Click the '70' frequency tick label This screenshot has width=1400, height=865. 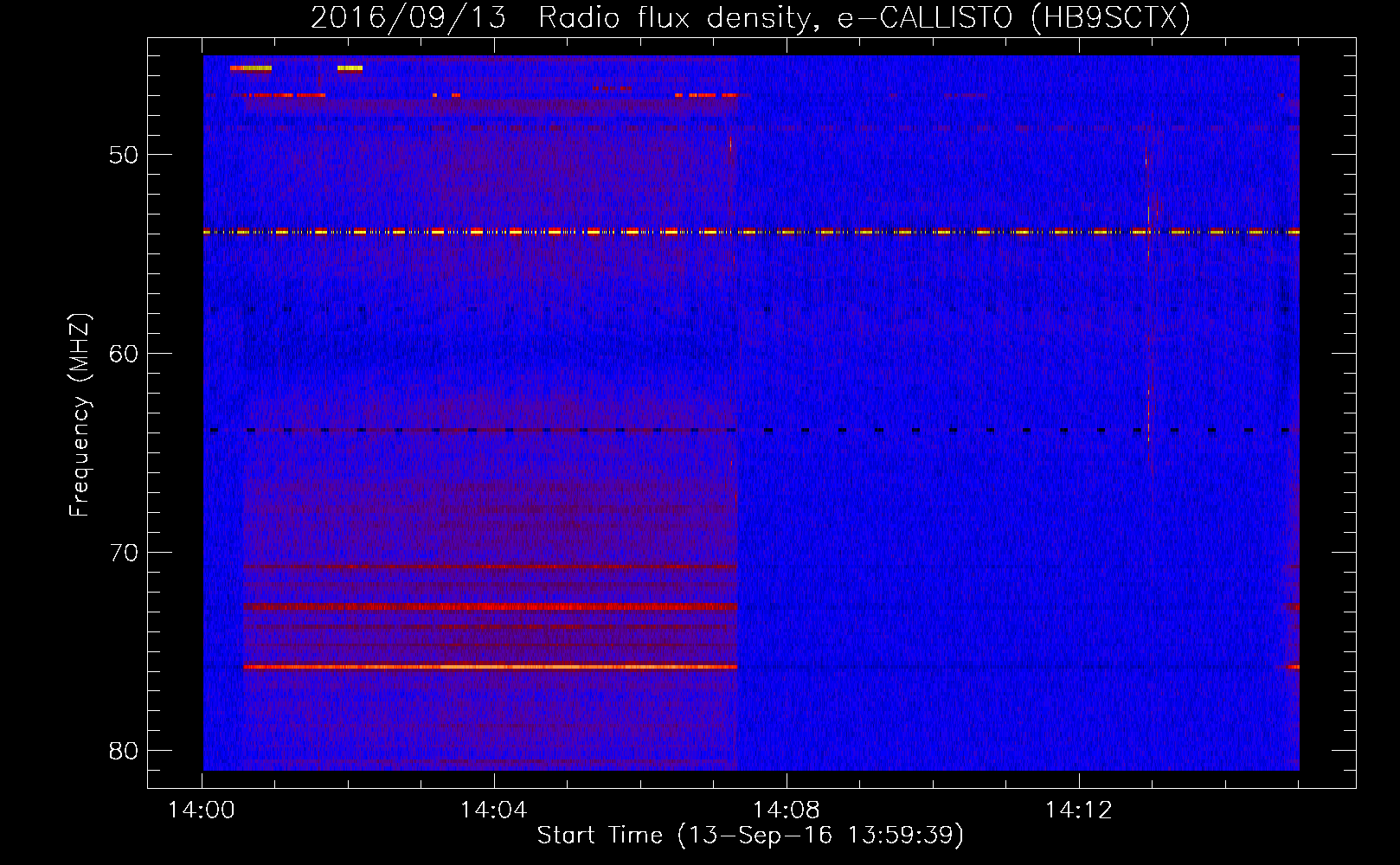pos(124,553)
